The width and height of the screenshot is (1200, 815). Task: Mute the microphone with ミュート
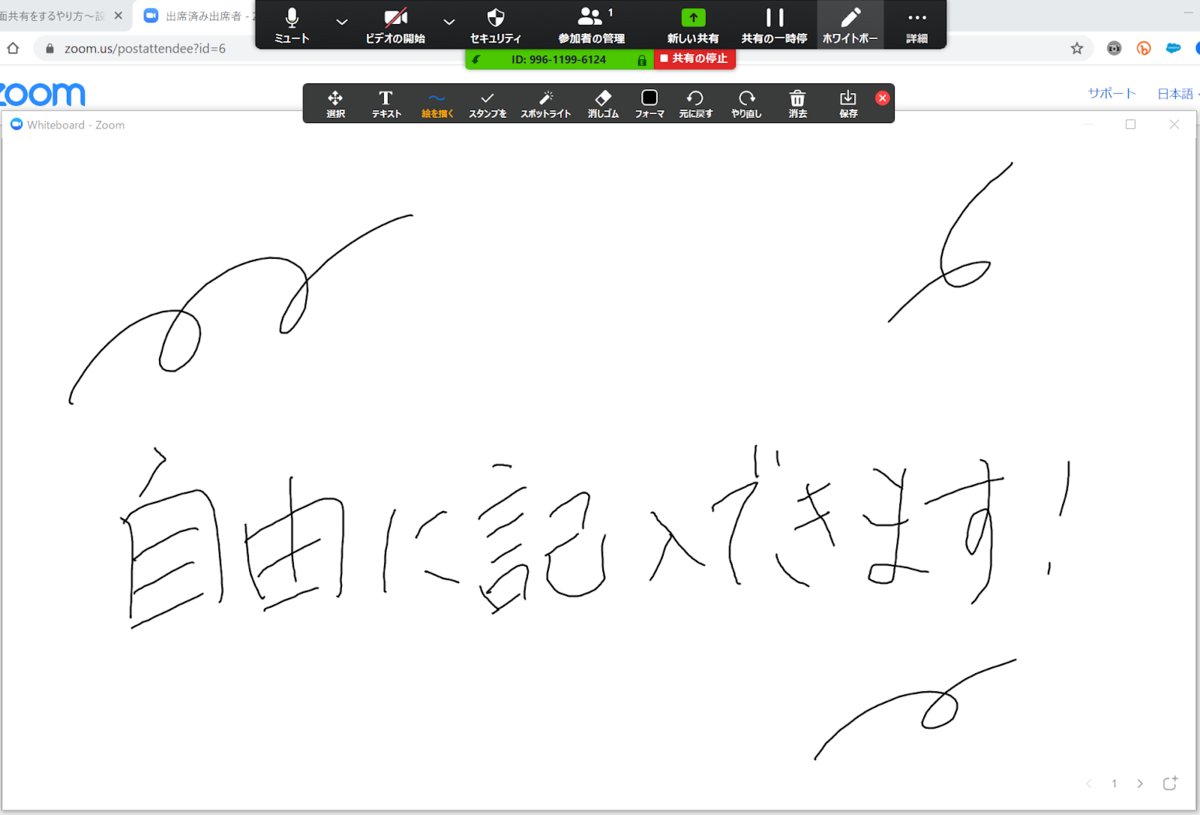(292, 26)
